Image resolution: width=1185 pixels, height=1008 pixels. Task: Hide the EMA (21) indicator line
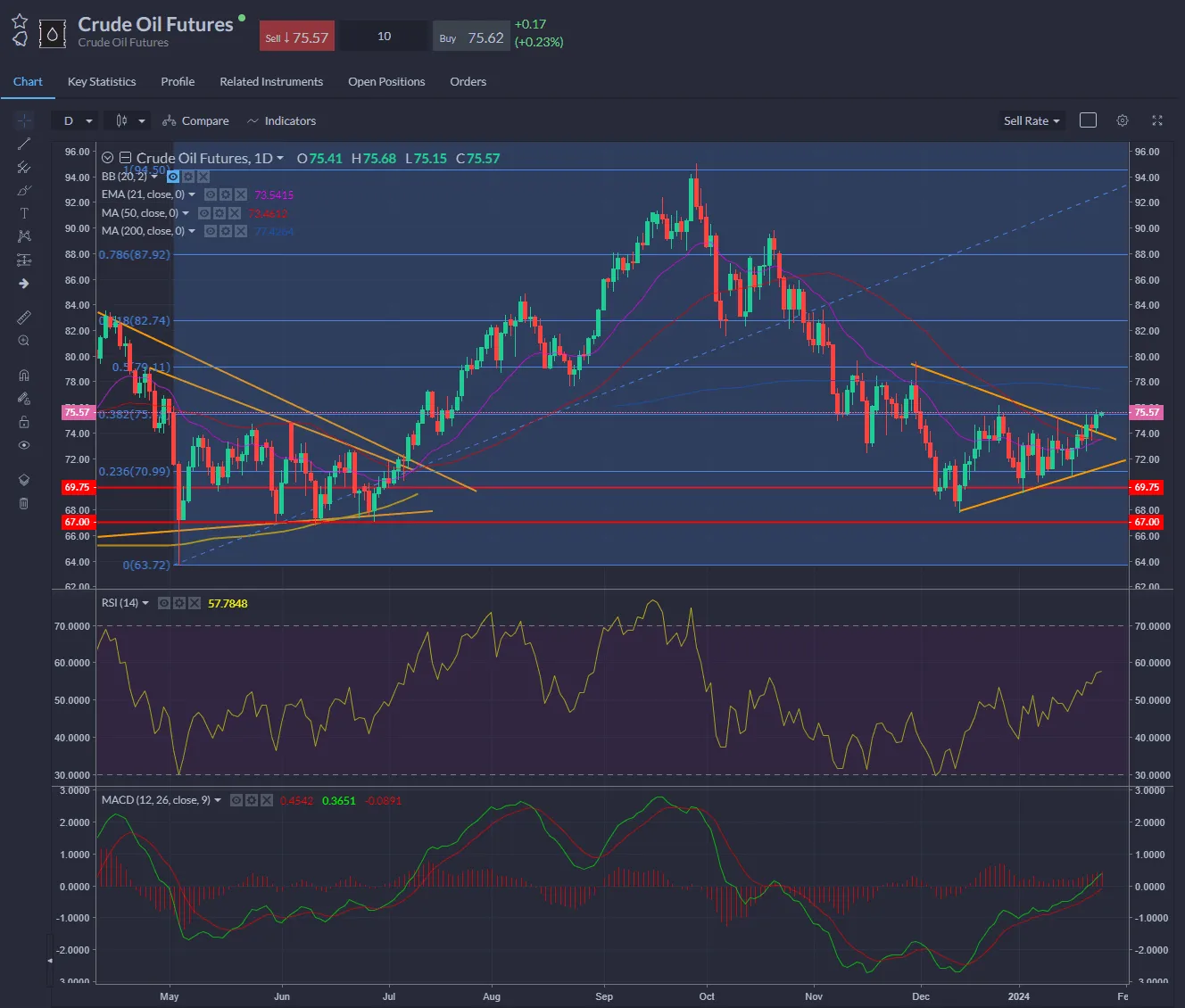(x=211, y=194)
